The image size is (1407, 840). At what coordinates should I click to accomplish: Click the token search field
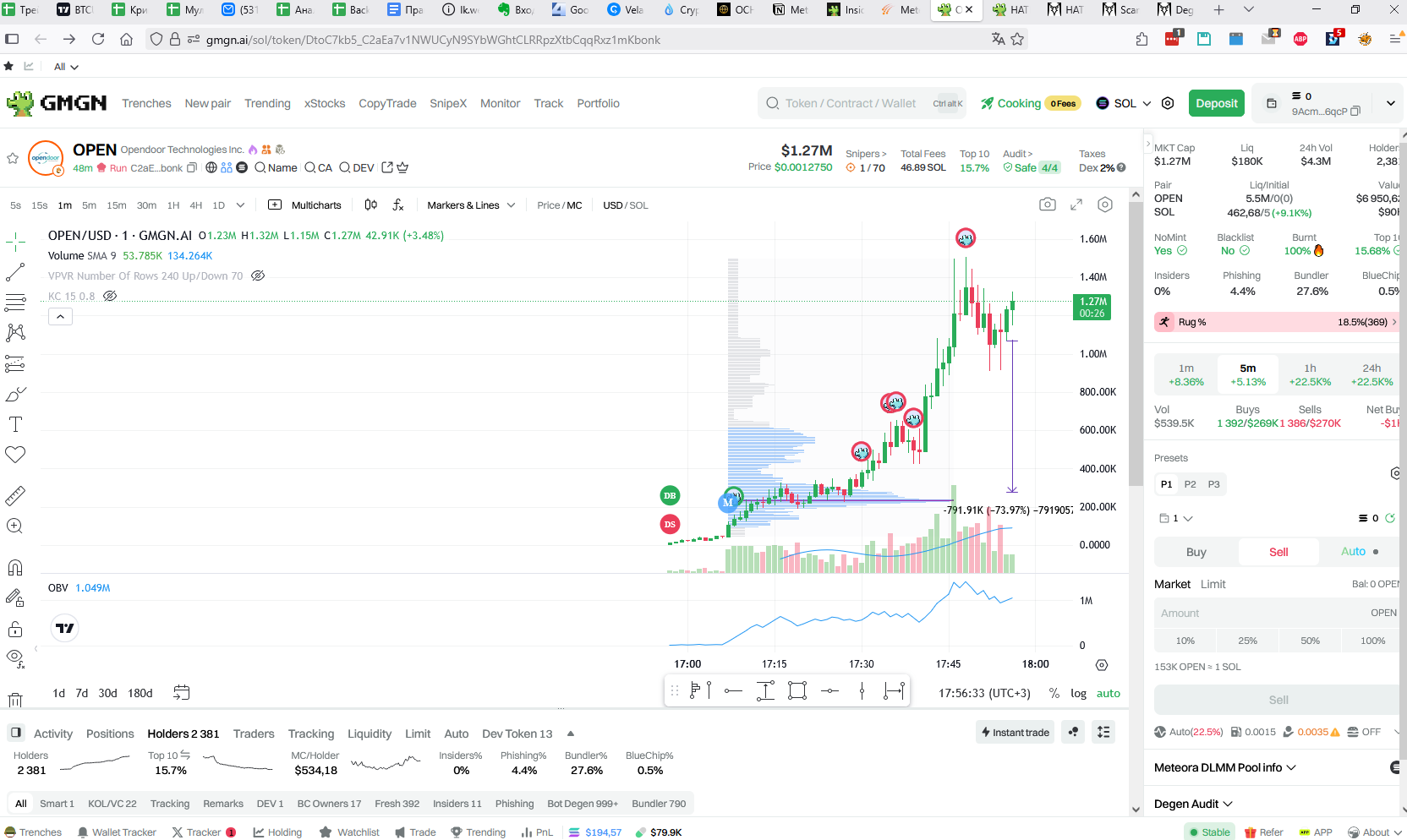[862, 103]
